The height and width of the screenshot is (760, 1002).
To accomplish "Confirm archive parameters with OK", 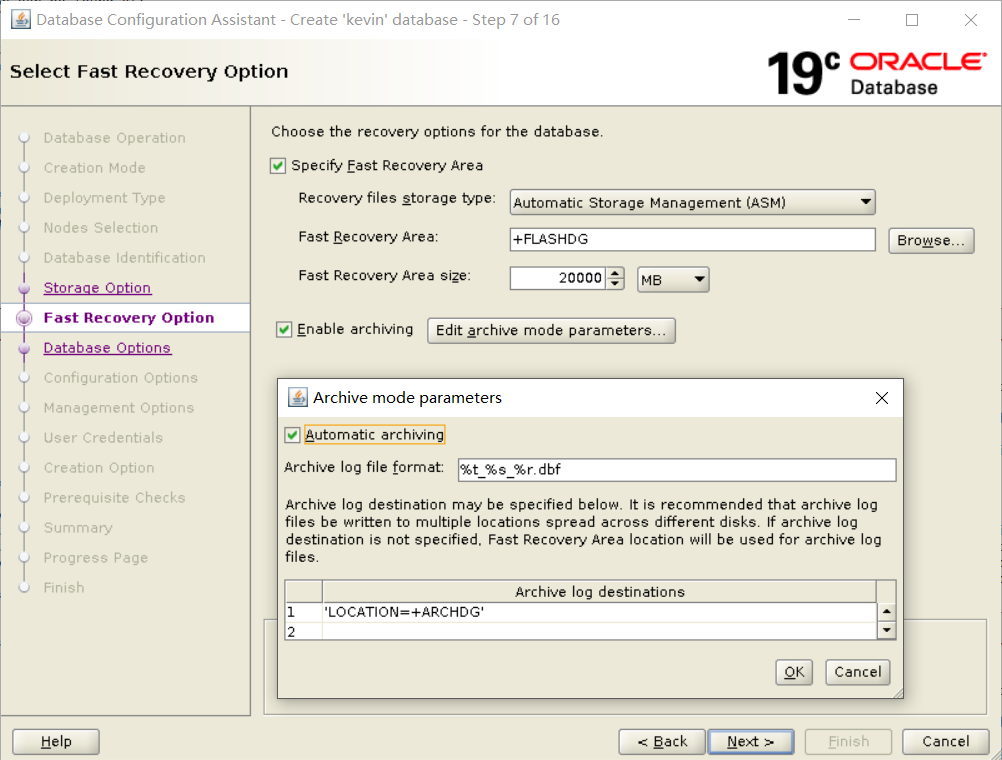I will click(794, 672).
